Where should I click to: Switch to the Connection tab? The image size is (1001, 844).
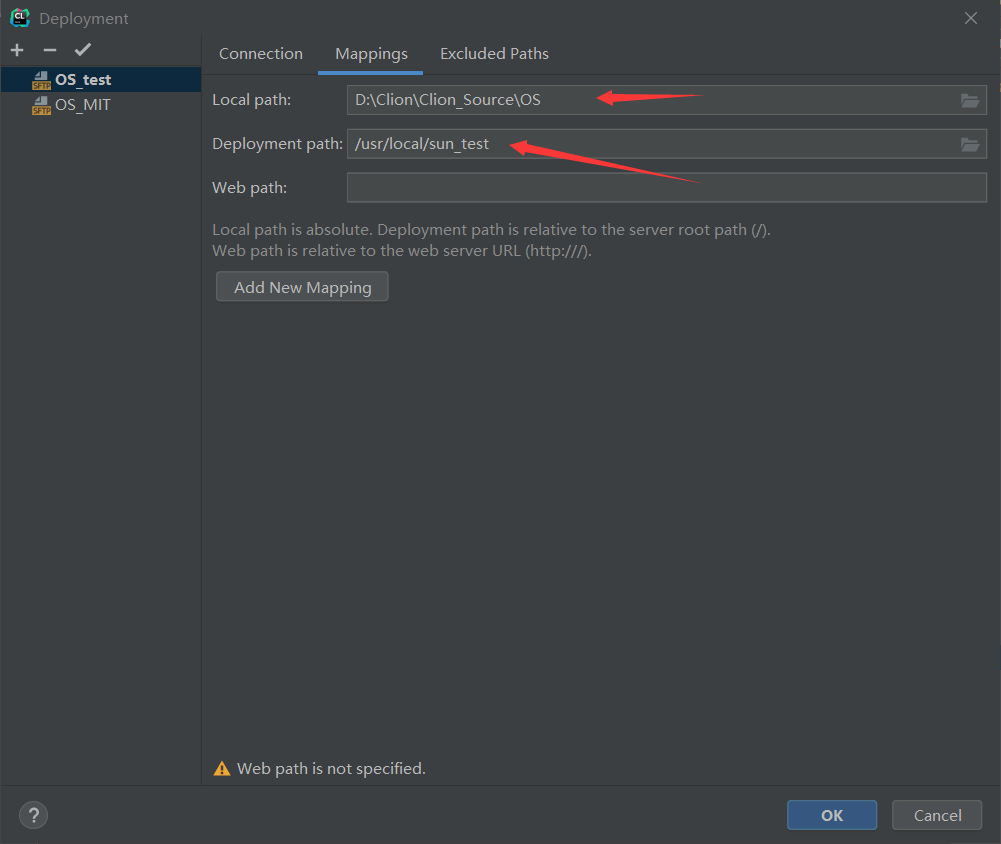[x=260, y=54]
